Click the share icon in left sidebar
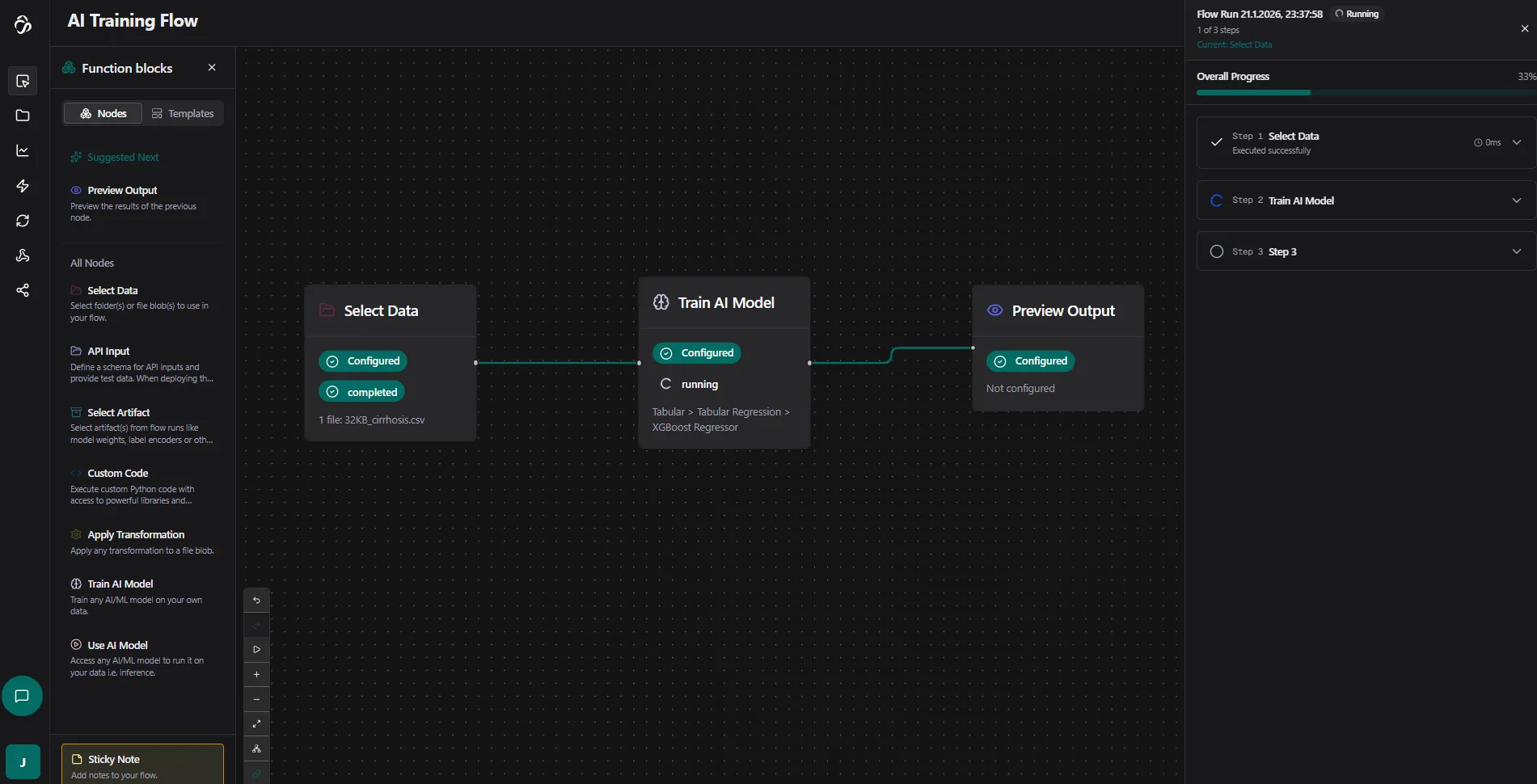This screenshot has width=1537, height=784. [23, 290]
